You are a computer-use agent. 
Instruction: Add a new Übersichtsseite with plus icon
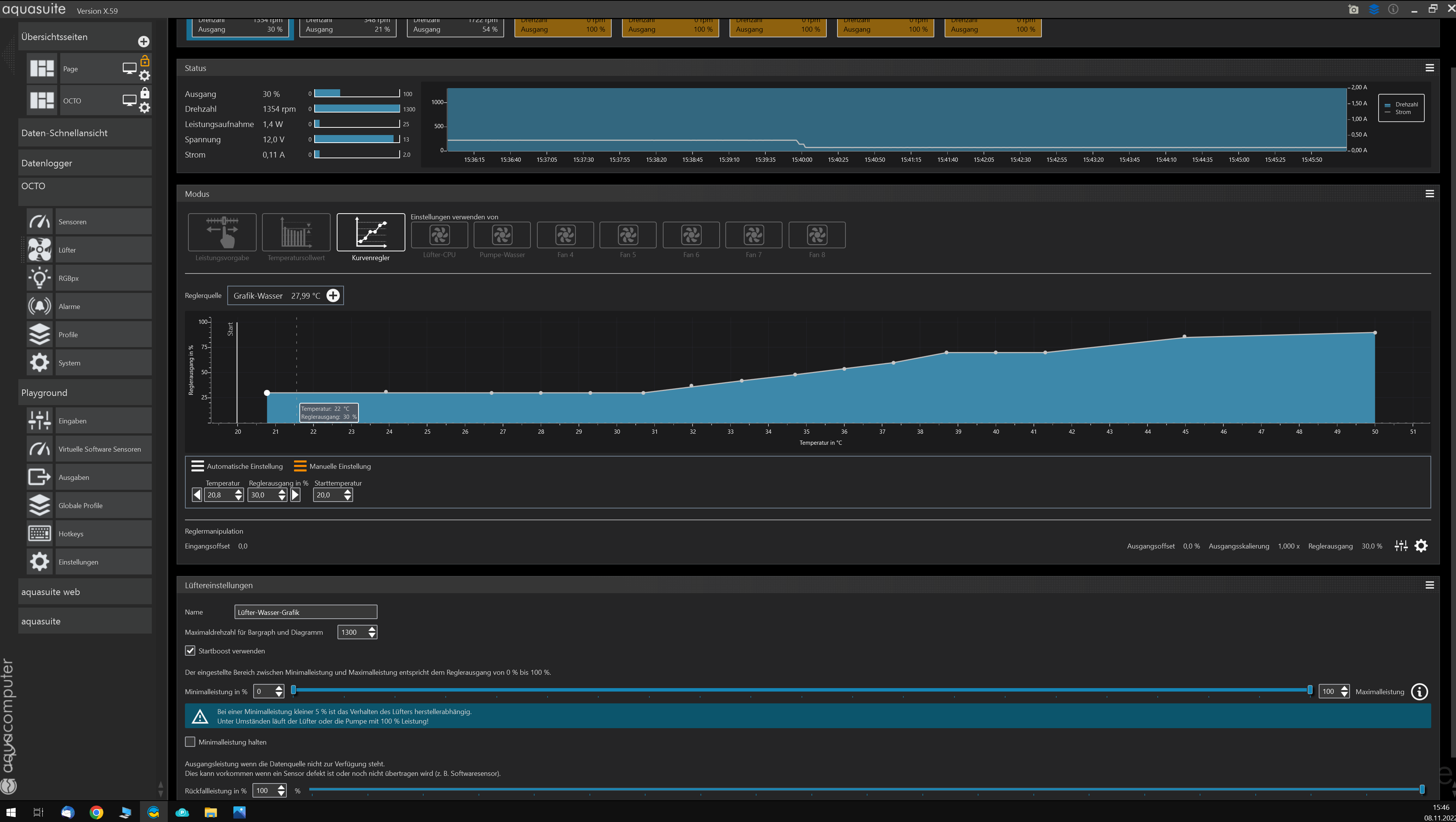pos(143,41)
